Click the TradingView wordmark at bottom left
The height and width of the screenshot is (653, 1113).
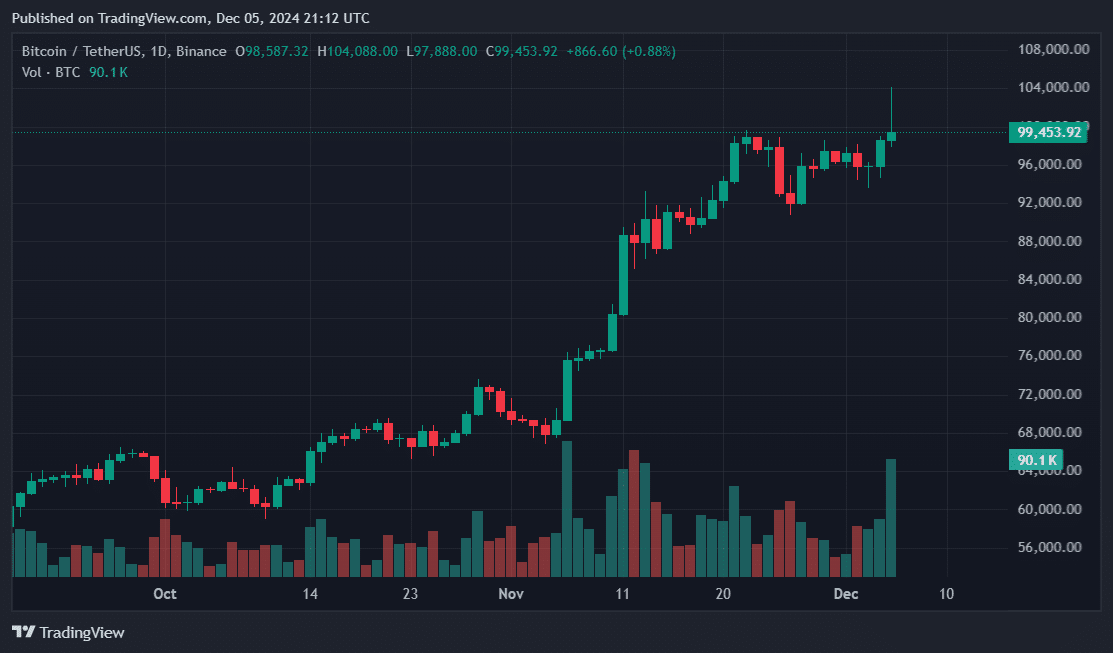(x=82, y=632)
